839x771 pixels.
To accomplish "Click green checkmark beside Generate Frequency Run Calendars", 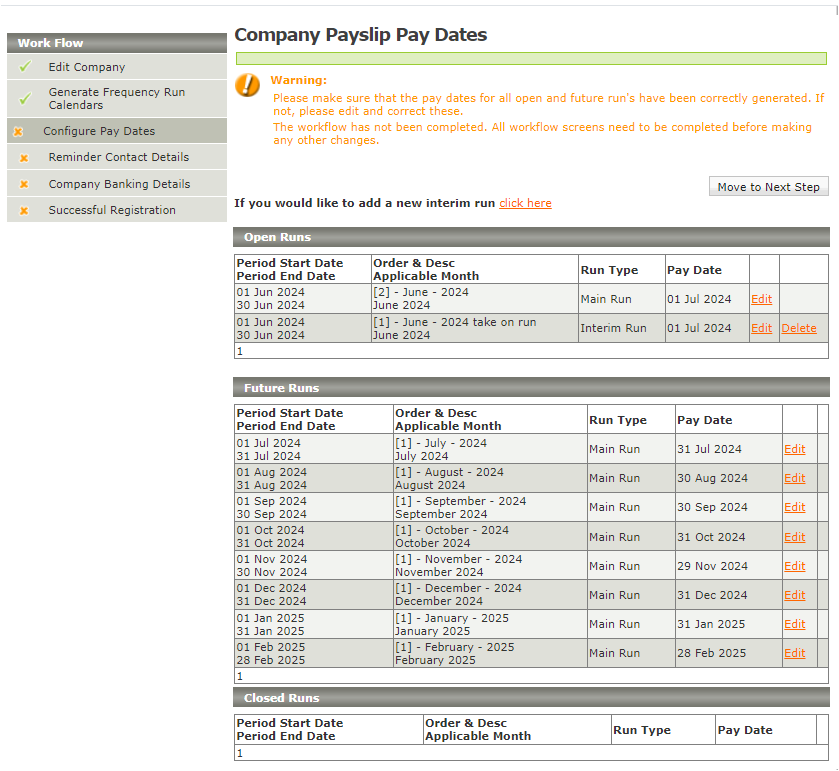I will point(25,98).
